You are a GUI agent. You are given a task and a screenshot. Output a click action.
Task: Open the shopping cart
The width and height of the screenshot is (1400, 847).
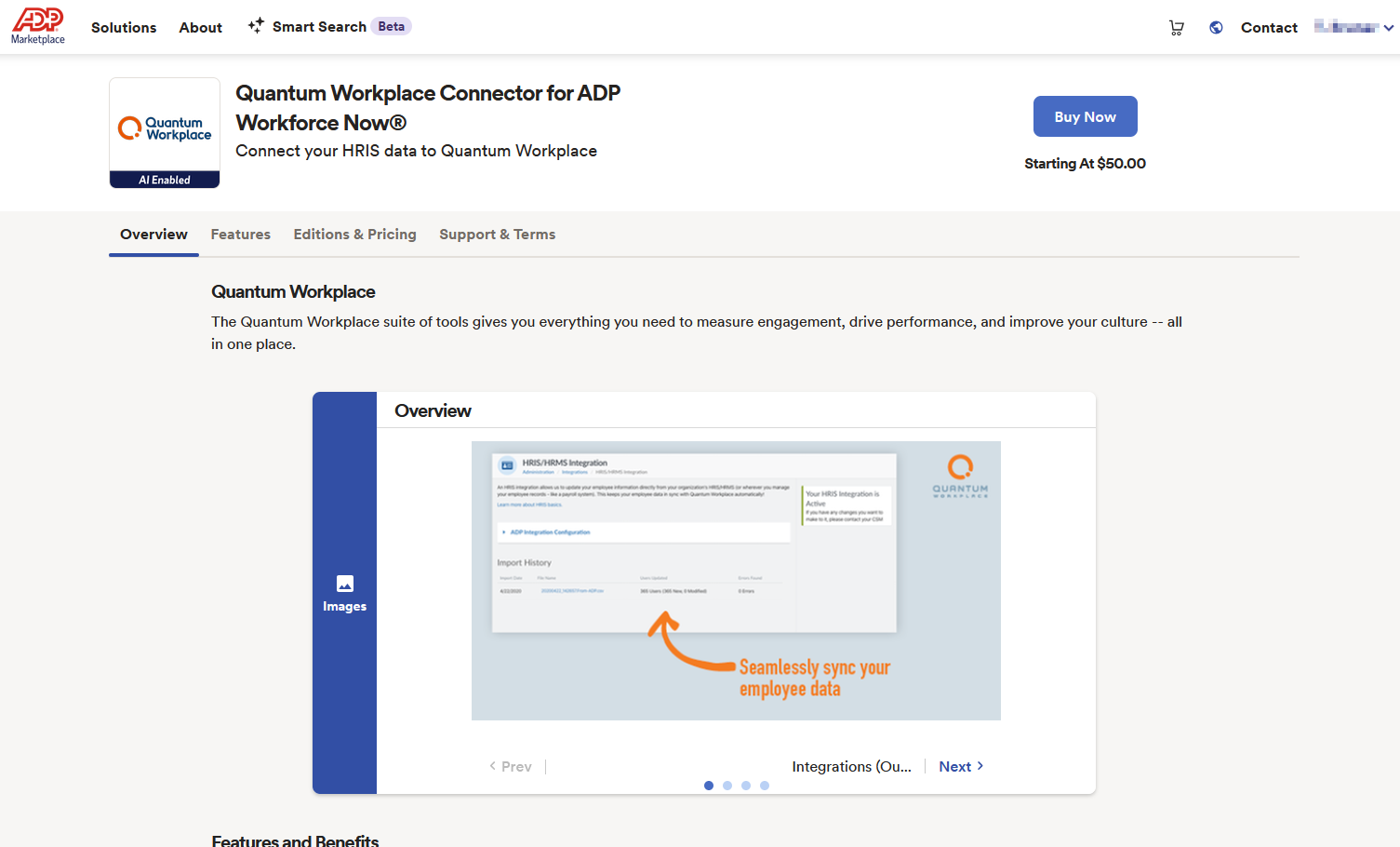coord(1177,28)
